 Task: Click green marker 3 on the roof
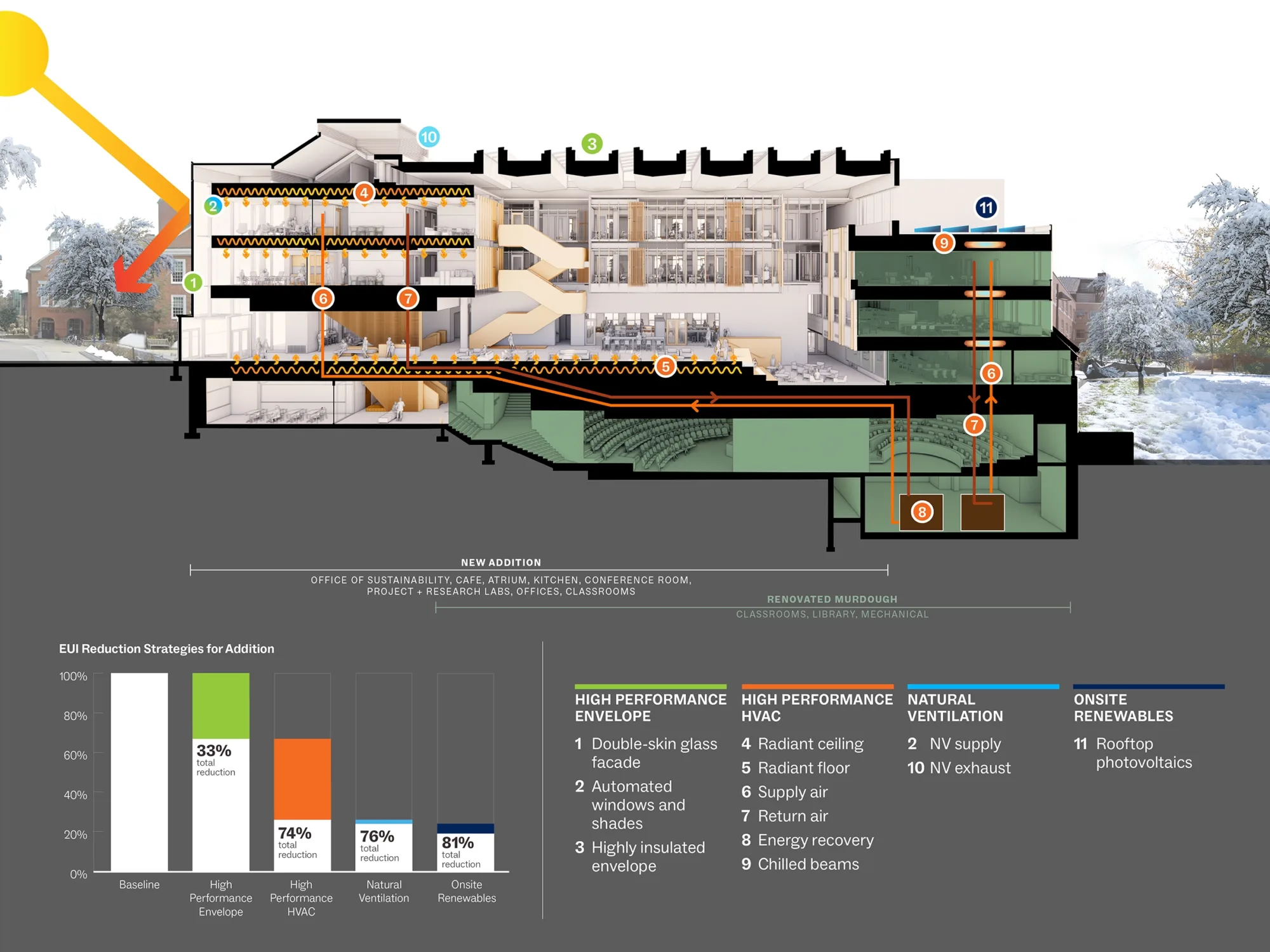[592, 144]
